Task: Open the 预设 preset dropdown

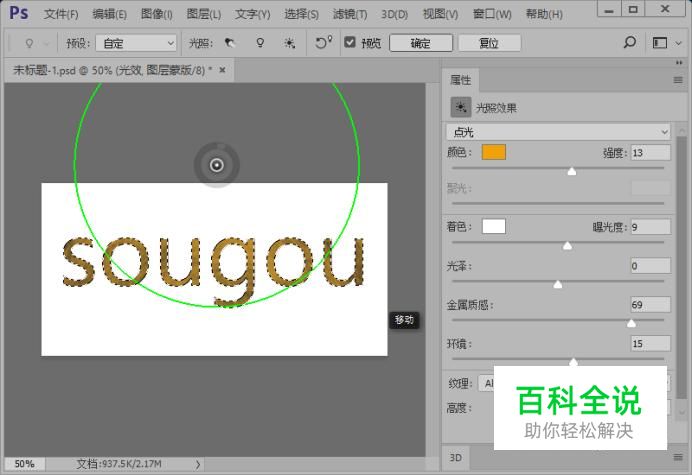Action: click(x=136, y=43)
